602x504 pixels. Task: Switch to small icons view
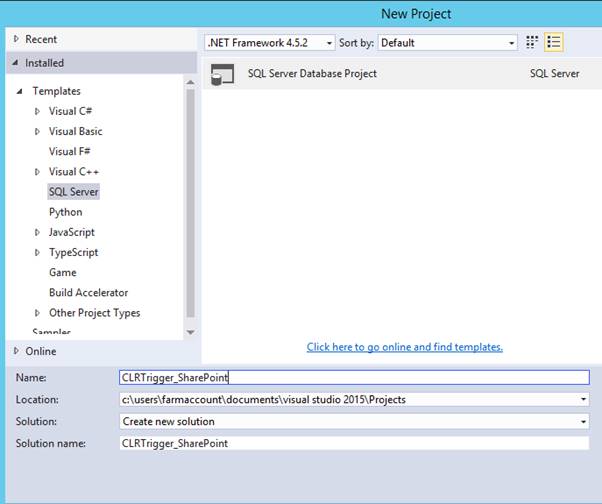click(532, 42)
